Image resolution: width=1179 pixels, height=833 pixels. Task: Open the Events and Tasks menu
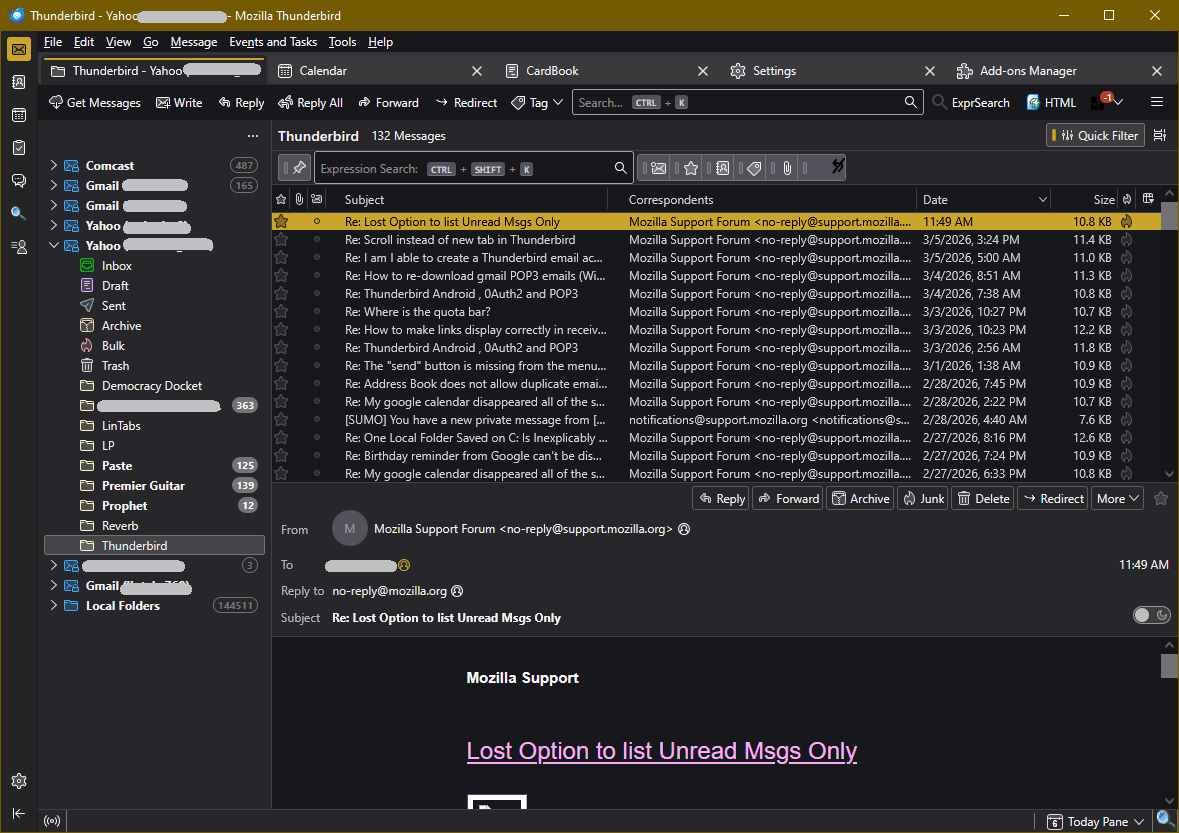tap(272, 42)
